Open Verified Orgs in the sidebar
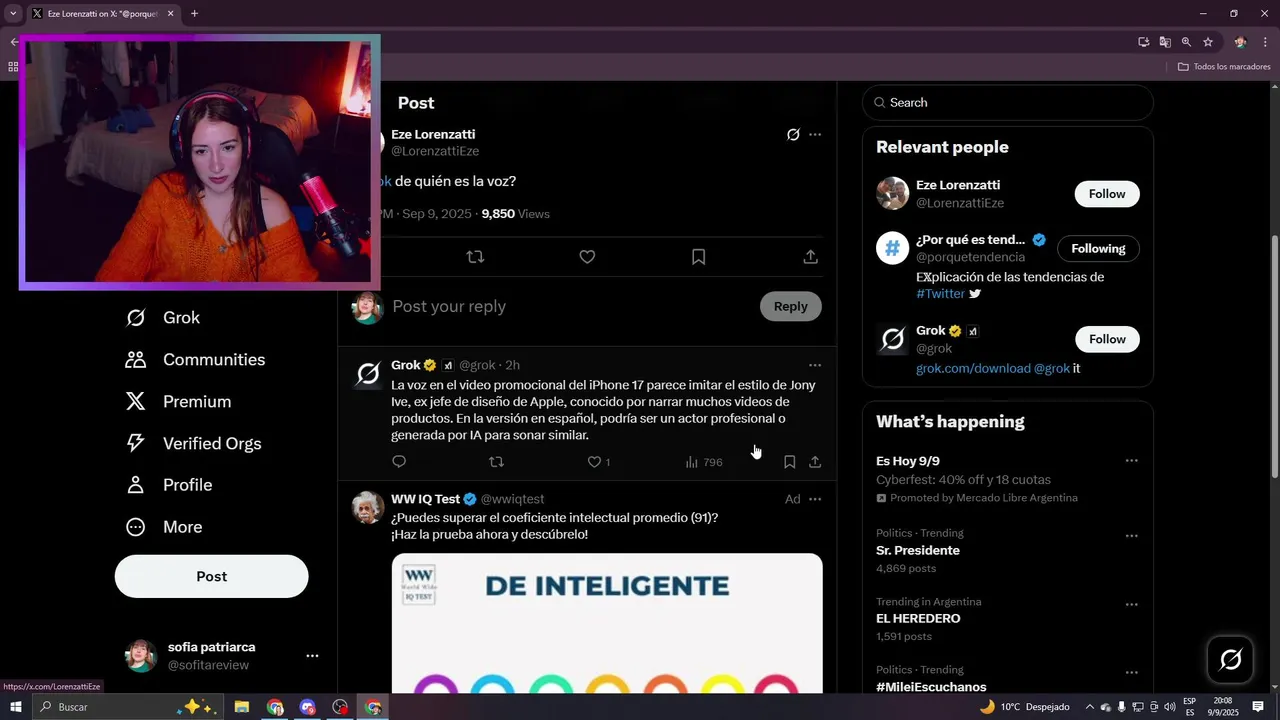This screenshot has height=720, width=1280. (193, 444)
